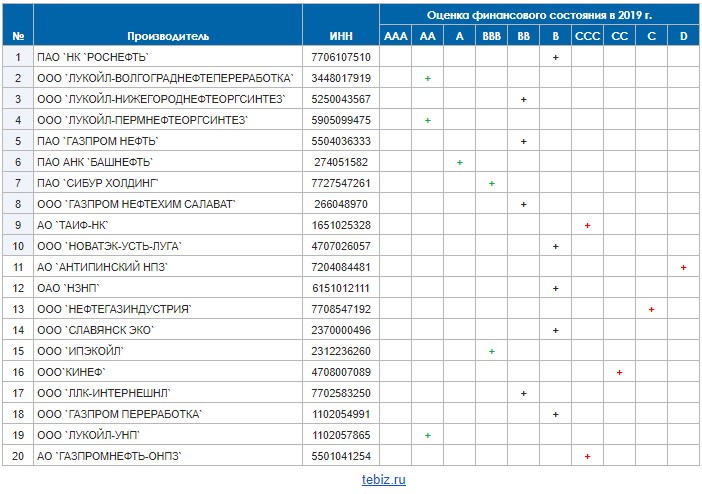Click the red plus mark in НЕФТЕГАЗИНДУСТРИЯ row
The height and width of the screenshot is (494, 702).
651,309
